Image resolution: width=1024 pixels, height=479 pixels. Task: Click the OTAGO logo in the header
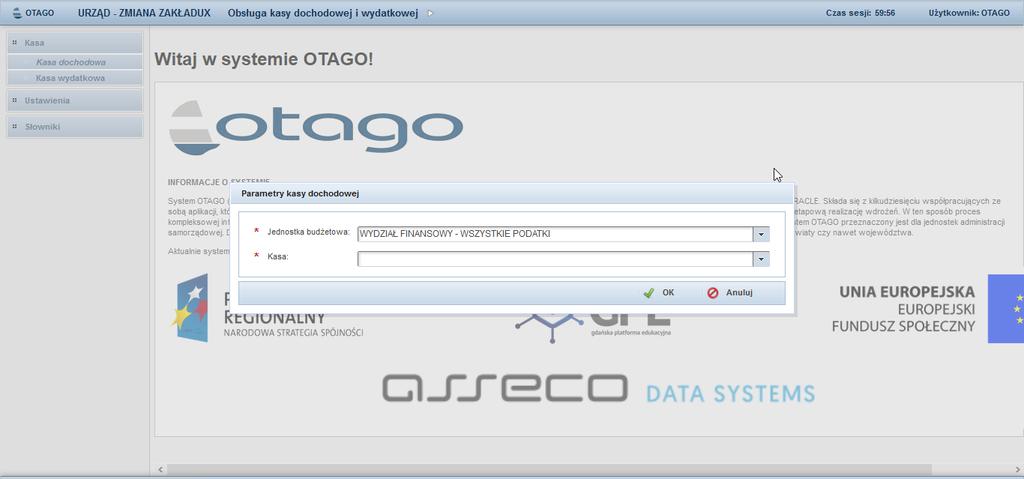[33, 13]
